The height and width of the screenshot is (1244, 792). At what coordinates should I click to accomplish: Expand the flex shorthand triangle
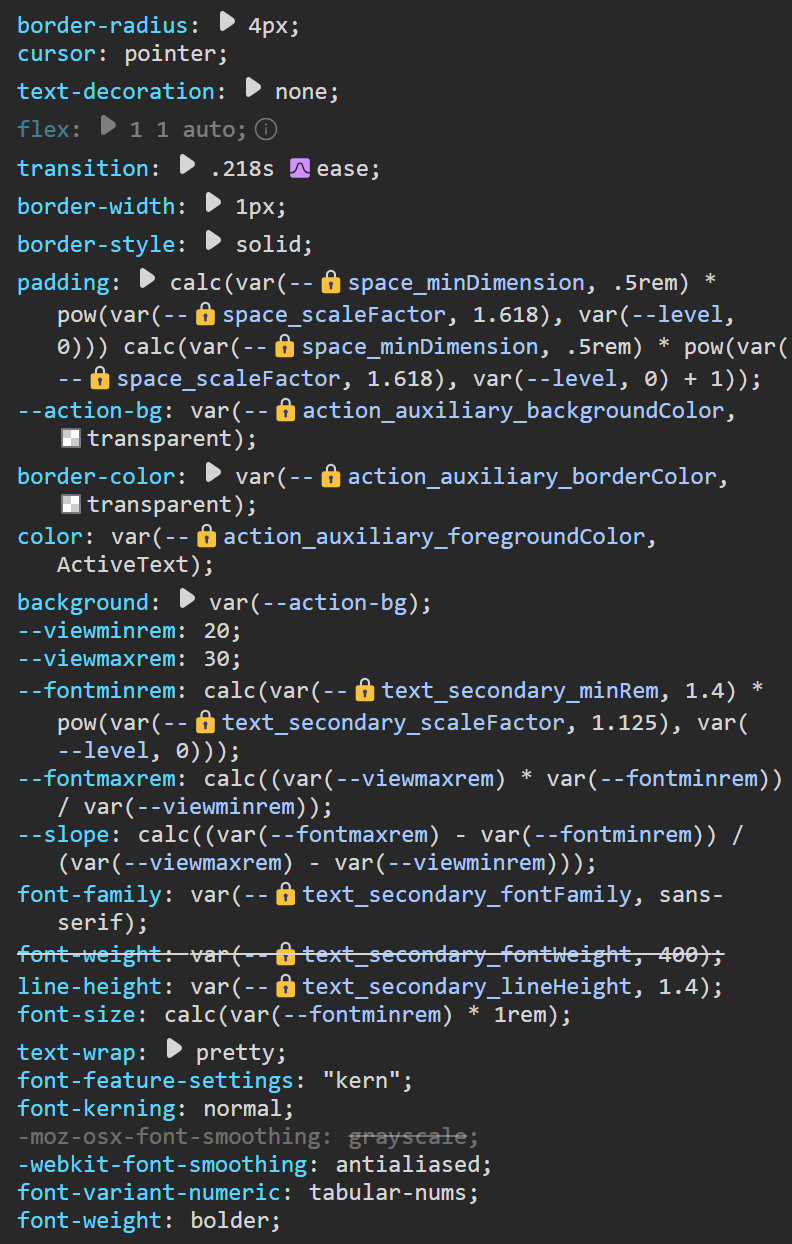click(x=109, y=127)
